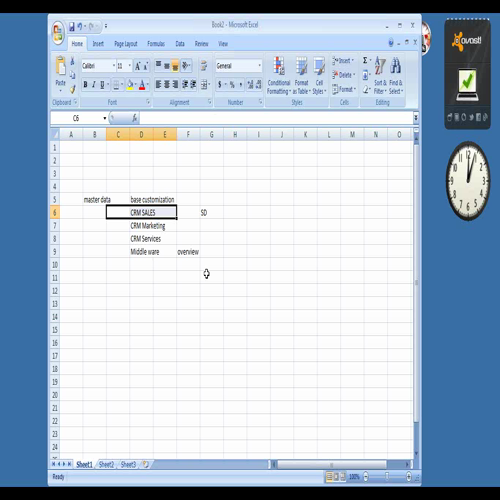Open Conditional Formatting menu
The height and width of the screenshot is (500, 500).
point(279,76)
